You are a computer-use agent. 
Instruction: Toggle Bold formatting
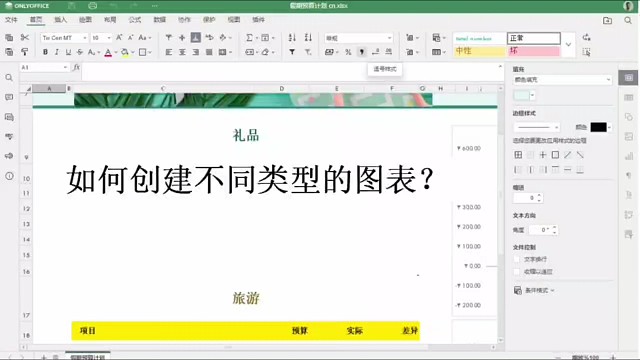pos(45,52)
